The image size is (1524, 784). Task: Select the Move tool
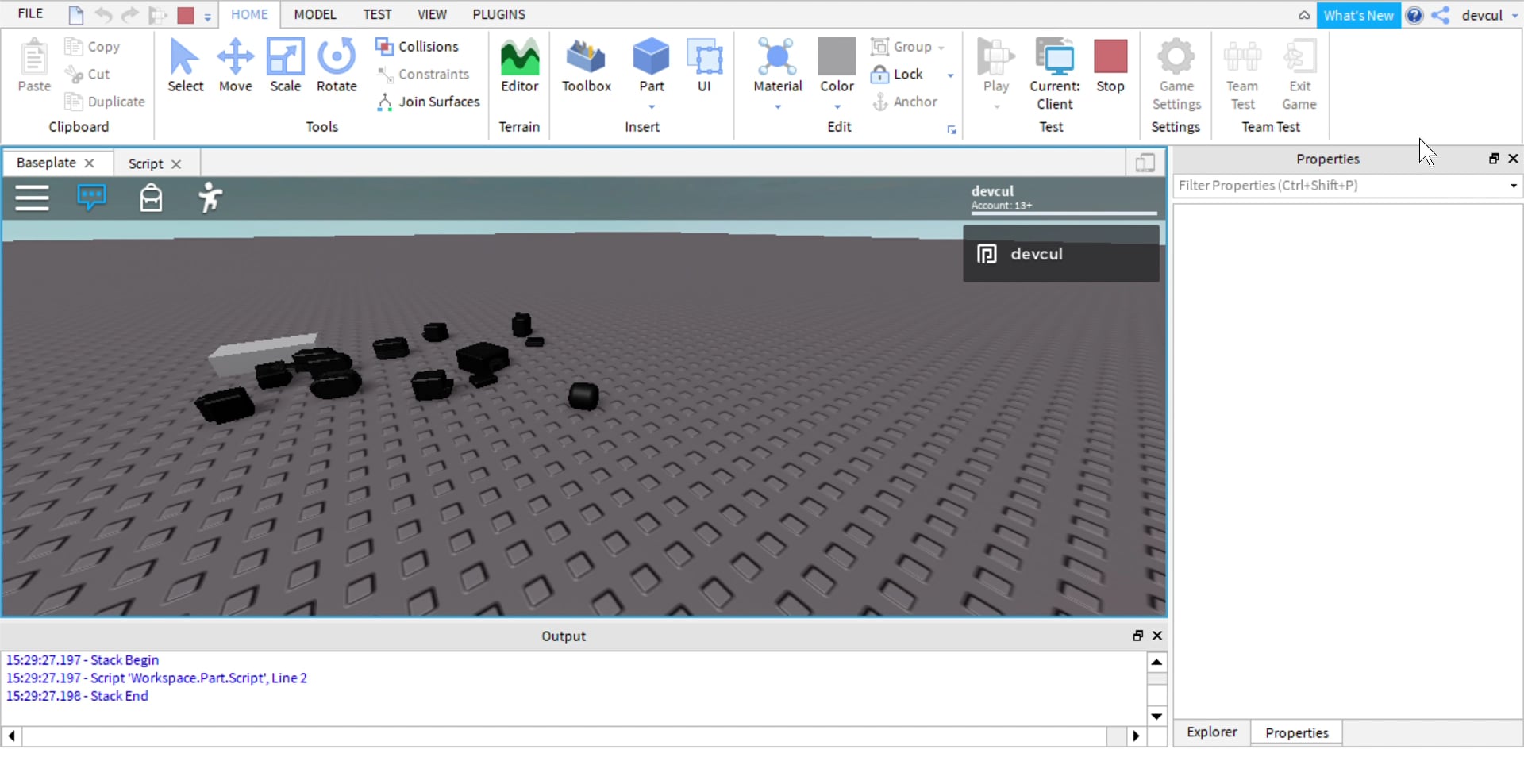click(x=235, y=66)
